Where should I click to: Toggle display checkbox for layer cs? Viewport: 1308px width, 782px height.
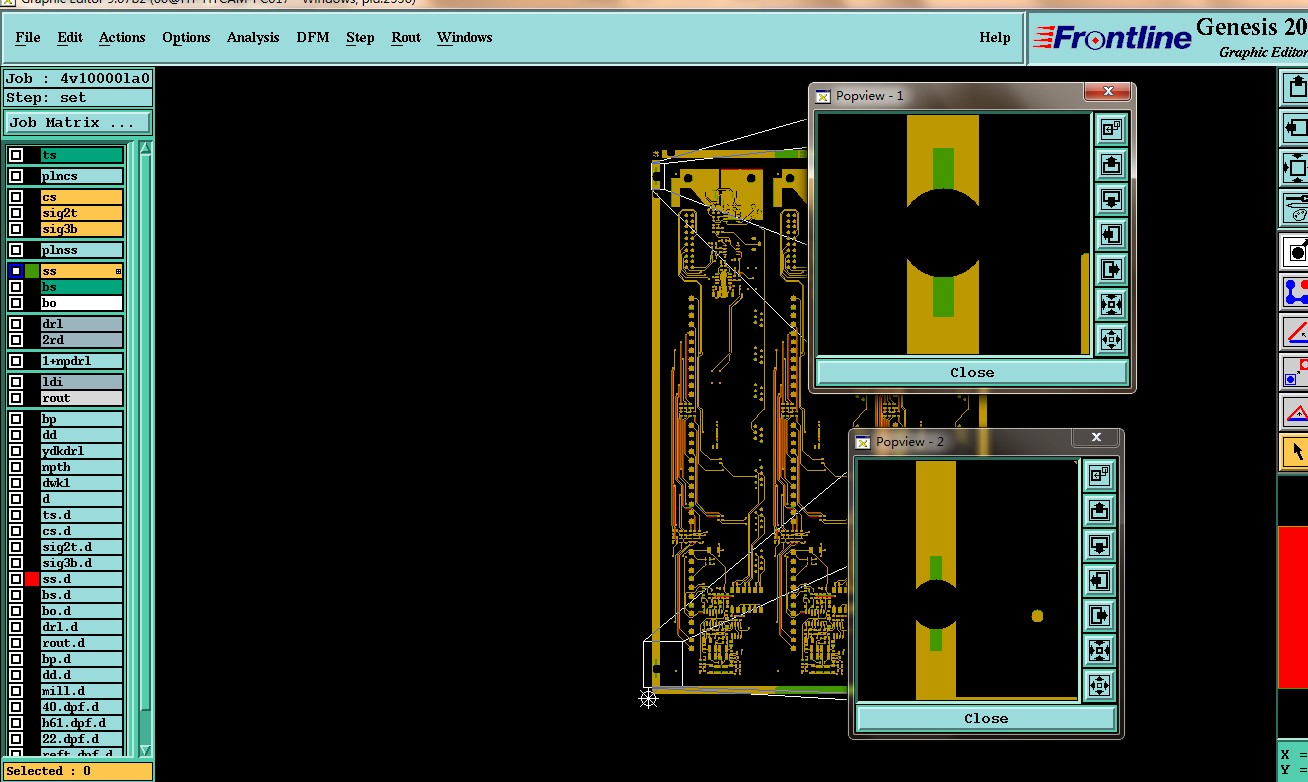click(16, 197)
